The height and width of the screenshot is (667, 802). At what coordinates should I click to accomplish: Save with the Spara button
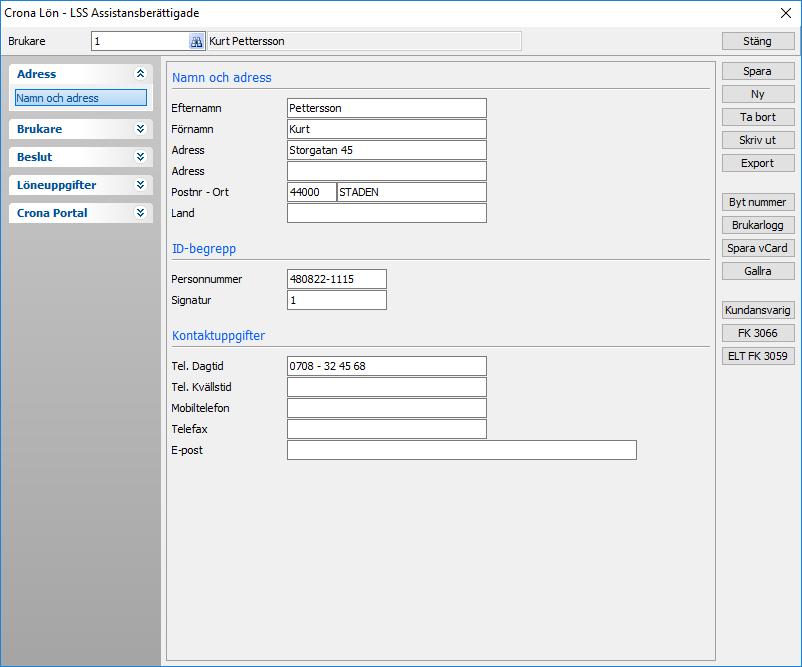(758, 71)
